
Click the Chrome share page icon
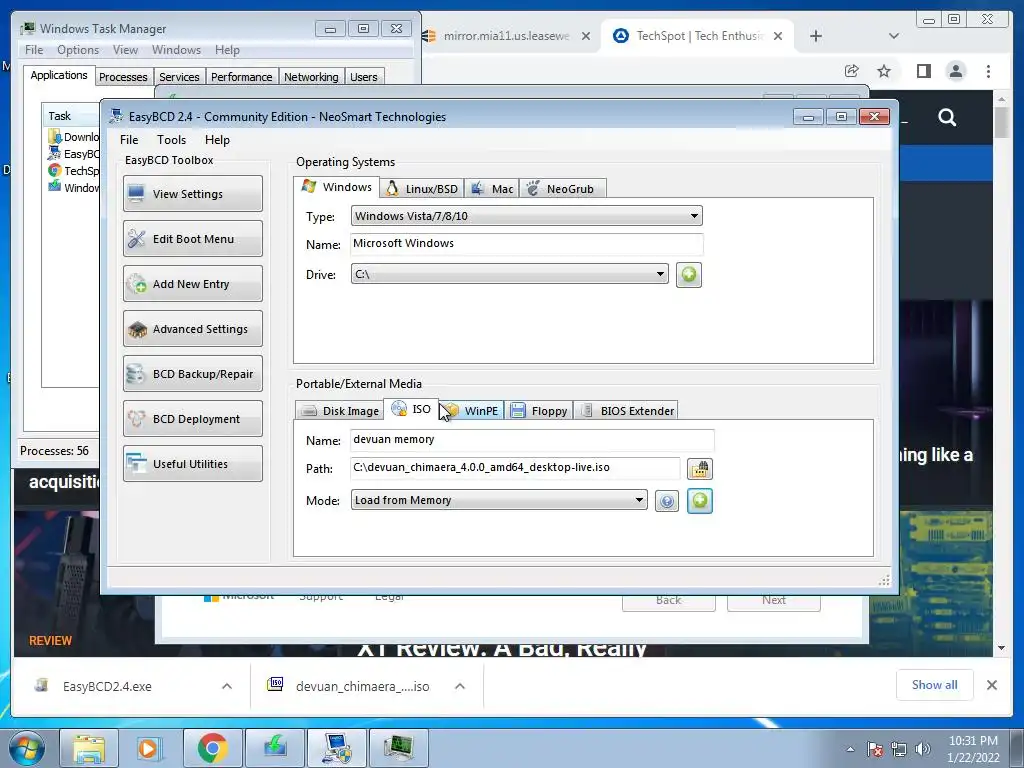coord(851,71)
